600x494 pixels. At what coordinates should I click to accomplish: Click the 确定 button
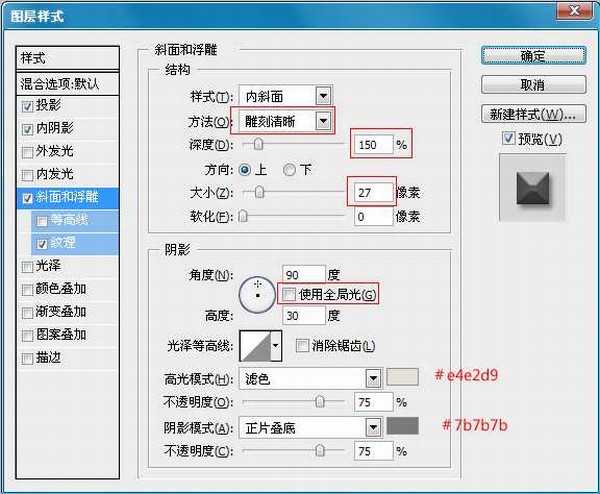532,56
